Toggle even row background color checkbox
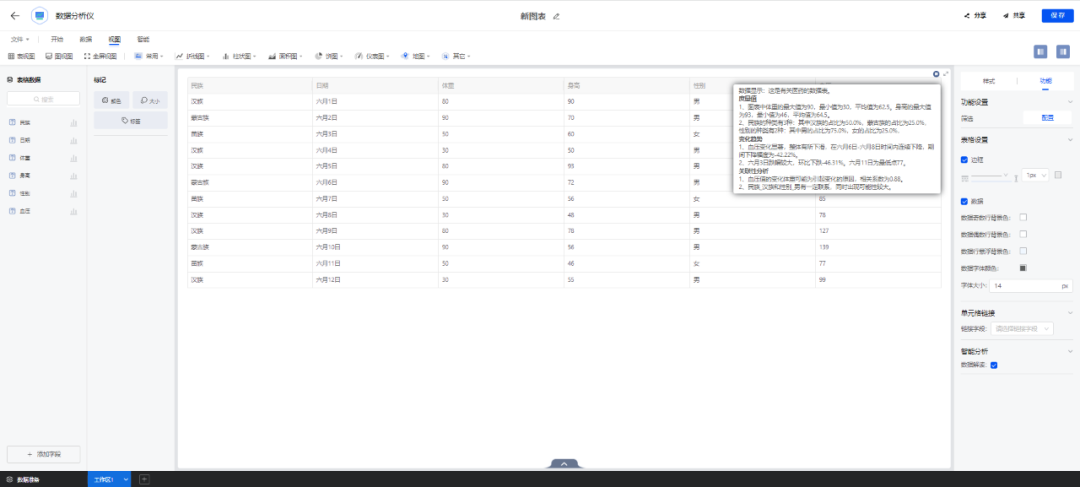The height and width of the screenshot is (487, 1080). [x=1023, y=234]
